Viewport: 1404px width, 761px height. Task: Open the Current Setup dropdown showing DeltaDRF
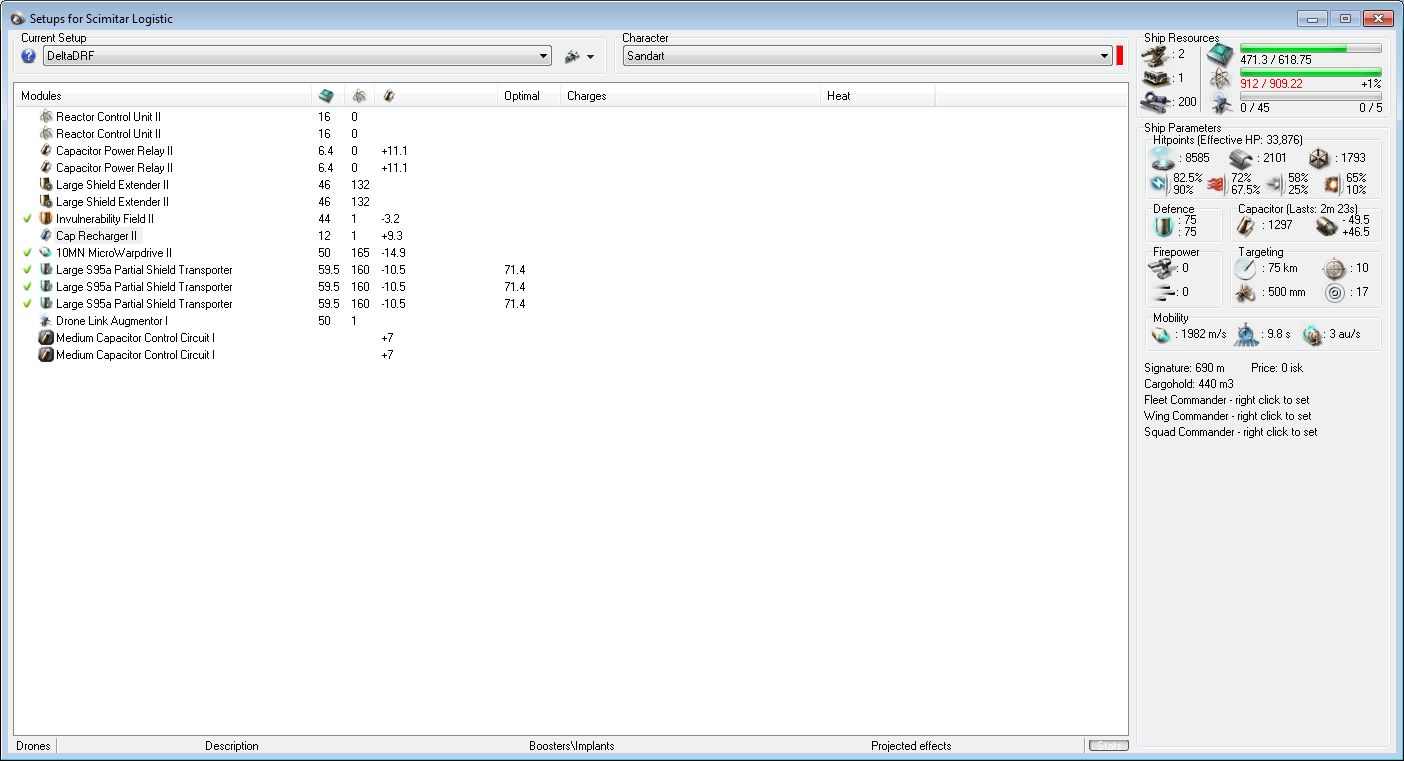[x=297, y=56]
